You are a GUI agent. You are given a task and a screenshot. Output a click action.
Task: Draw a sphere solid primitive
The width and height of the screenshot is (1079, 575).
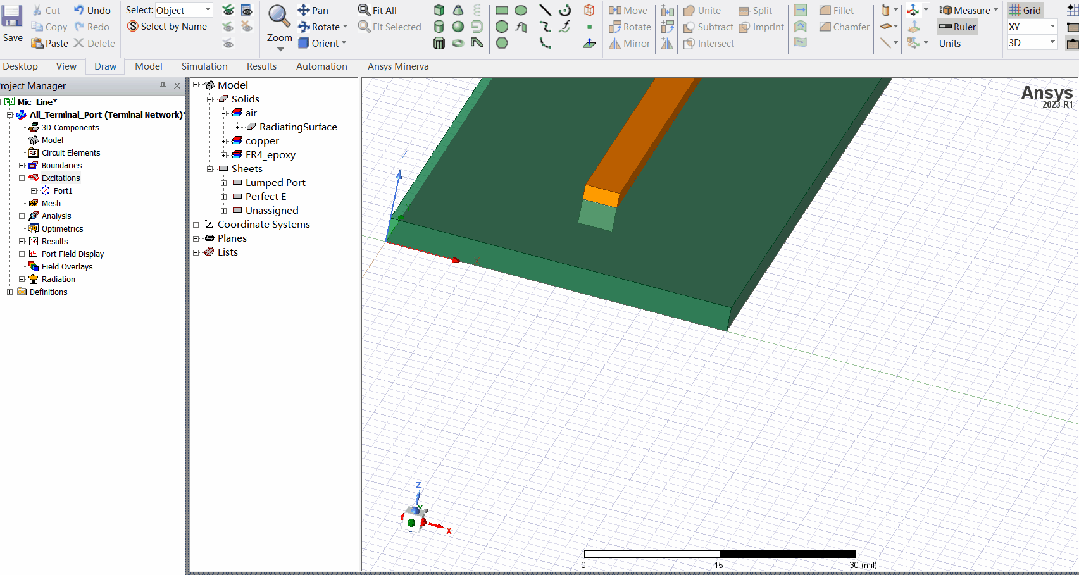click(458, 27)
